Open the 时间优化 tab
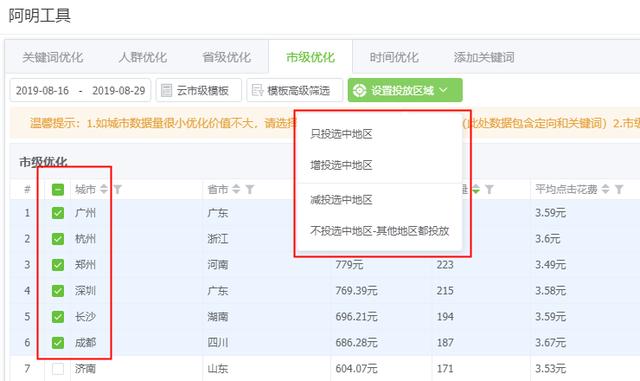This screenshot has height=381, width=640. [394, 57]
